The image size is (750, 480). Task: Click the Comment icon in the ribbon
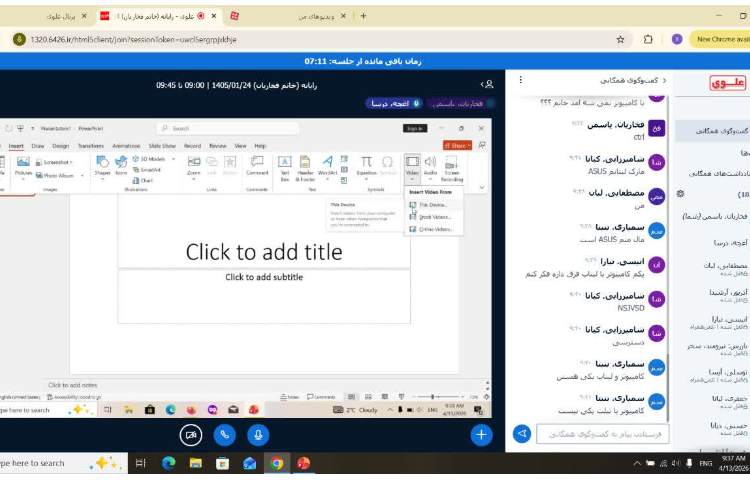[257, 166]
